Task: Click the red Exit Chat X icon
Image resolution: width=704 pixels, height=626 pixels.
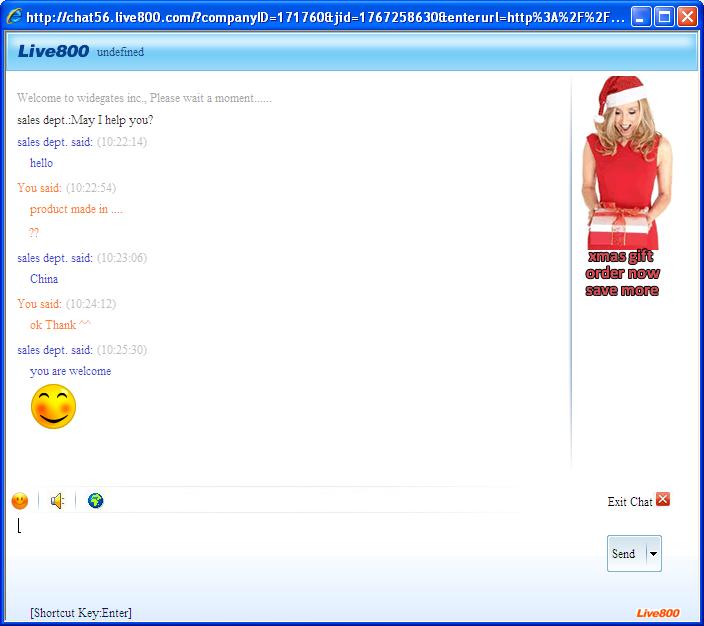Action: pyautogui.click(x=663, y=499)
